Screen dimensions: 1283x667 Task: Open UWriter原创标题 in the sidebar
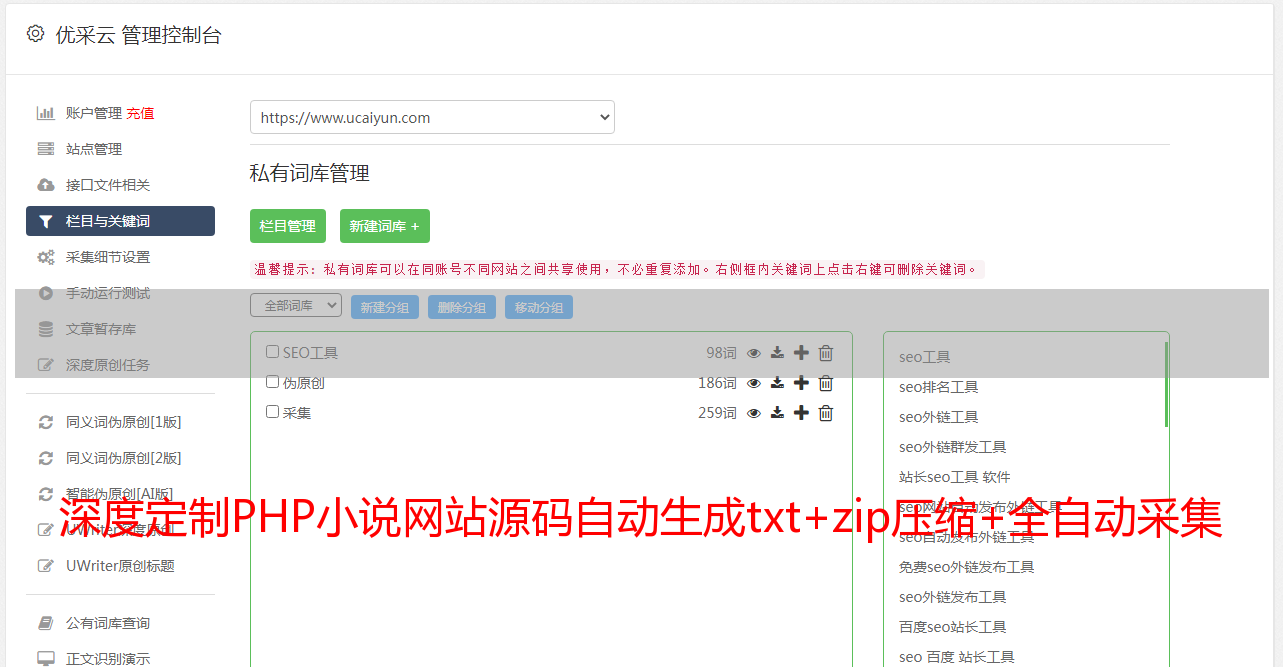click(120, 566)
